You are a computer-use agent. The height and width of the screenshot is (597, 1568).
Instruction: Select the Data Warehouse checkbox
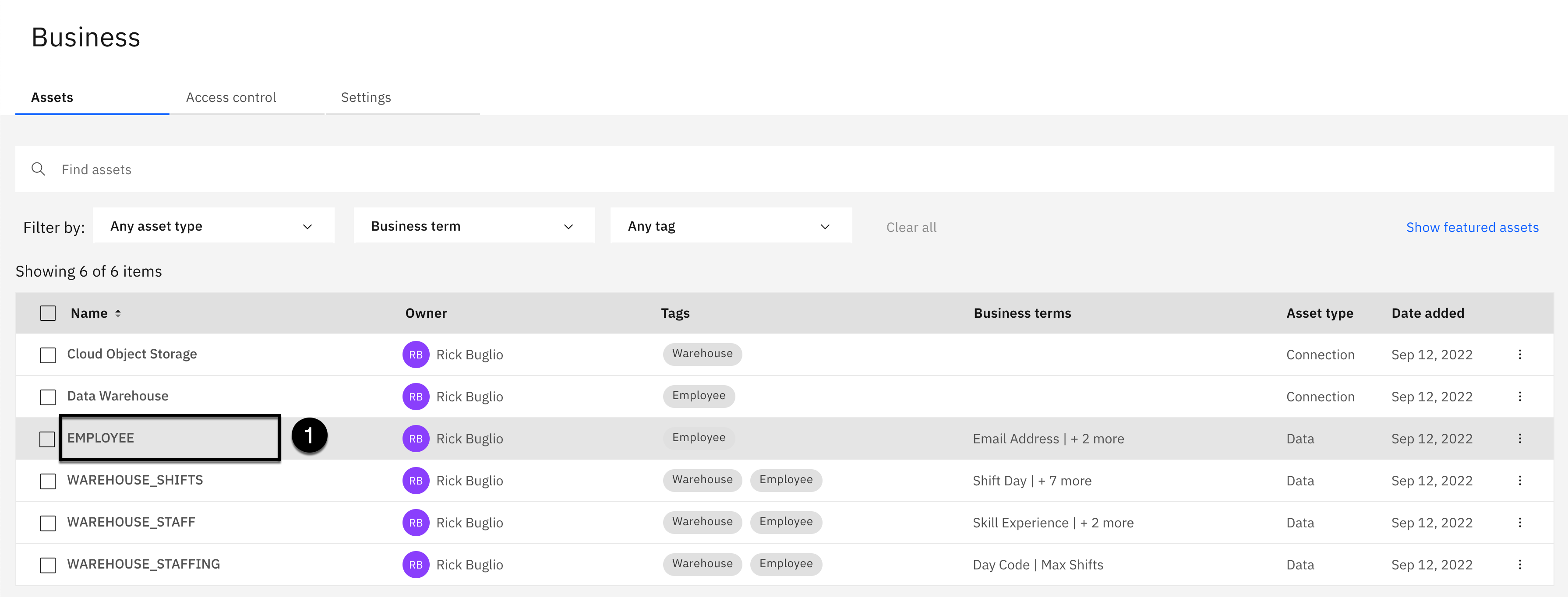[47, 397]
